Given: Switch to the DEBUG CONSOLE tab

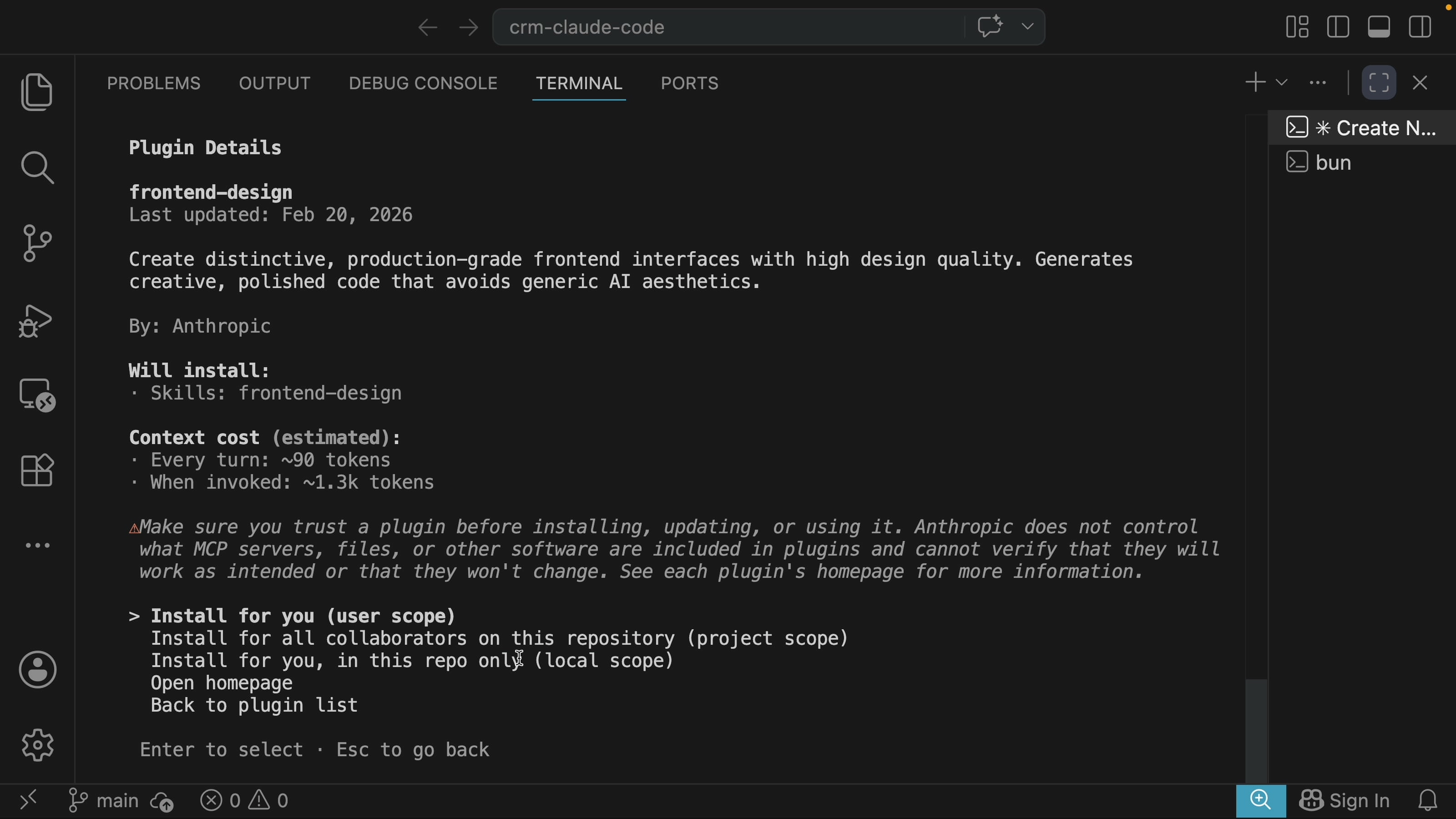Looking at the screenshot, I should [423, 83].
